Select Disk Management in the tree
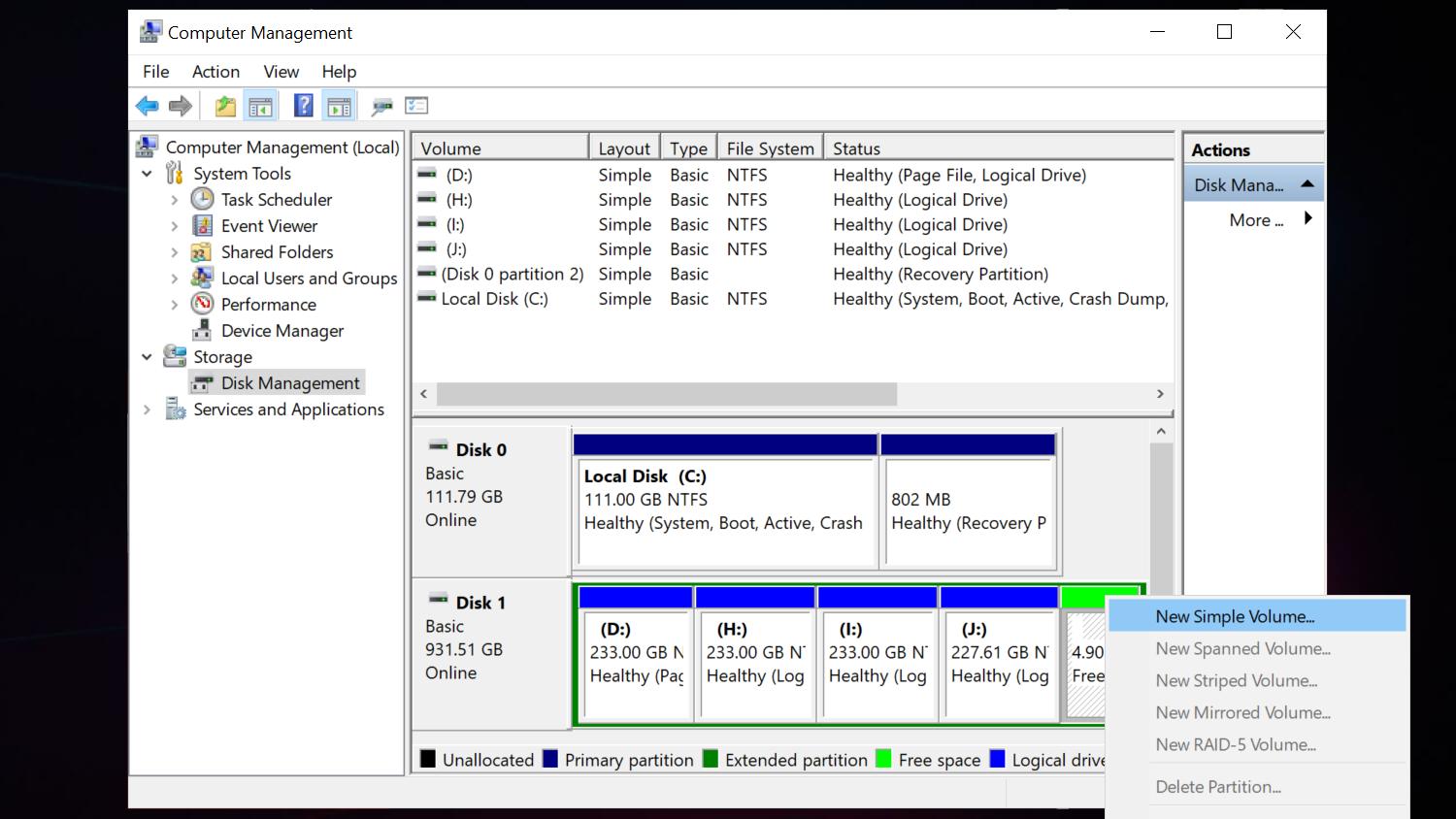This screenshot has height=819, width=1456. click(x=289, y=382)
